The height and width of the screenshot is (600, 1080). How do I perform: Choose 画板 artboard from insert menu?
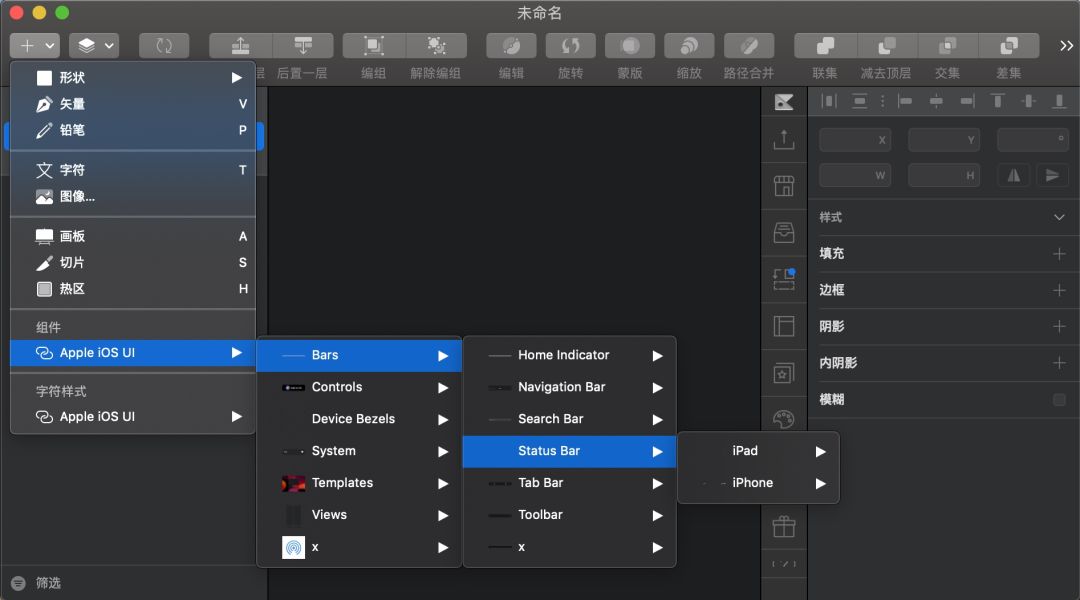pyautogui.click(x=133, y=236)
